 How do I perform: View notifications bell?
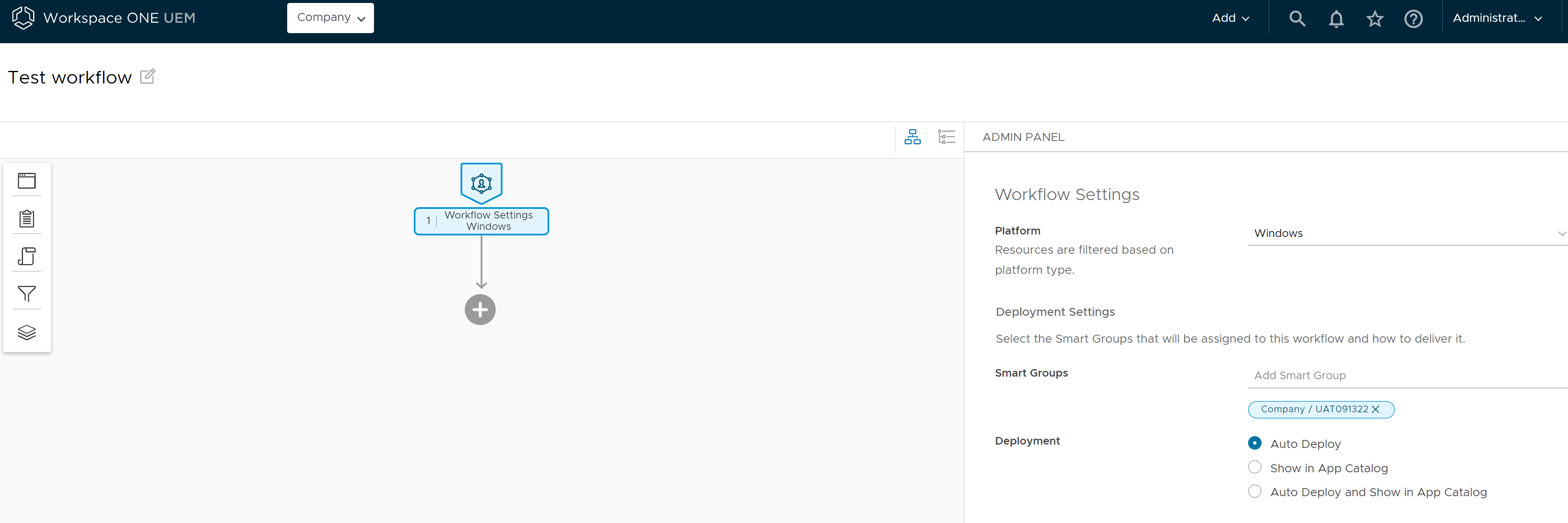click(1336, 19)
